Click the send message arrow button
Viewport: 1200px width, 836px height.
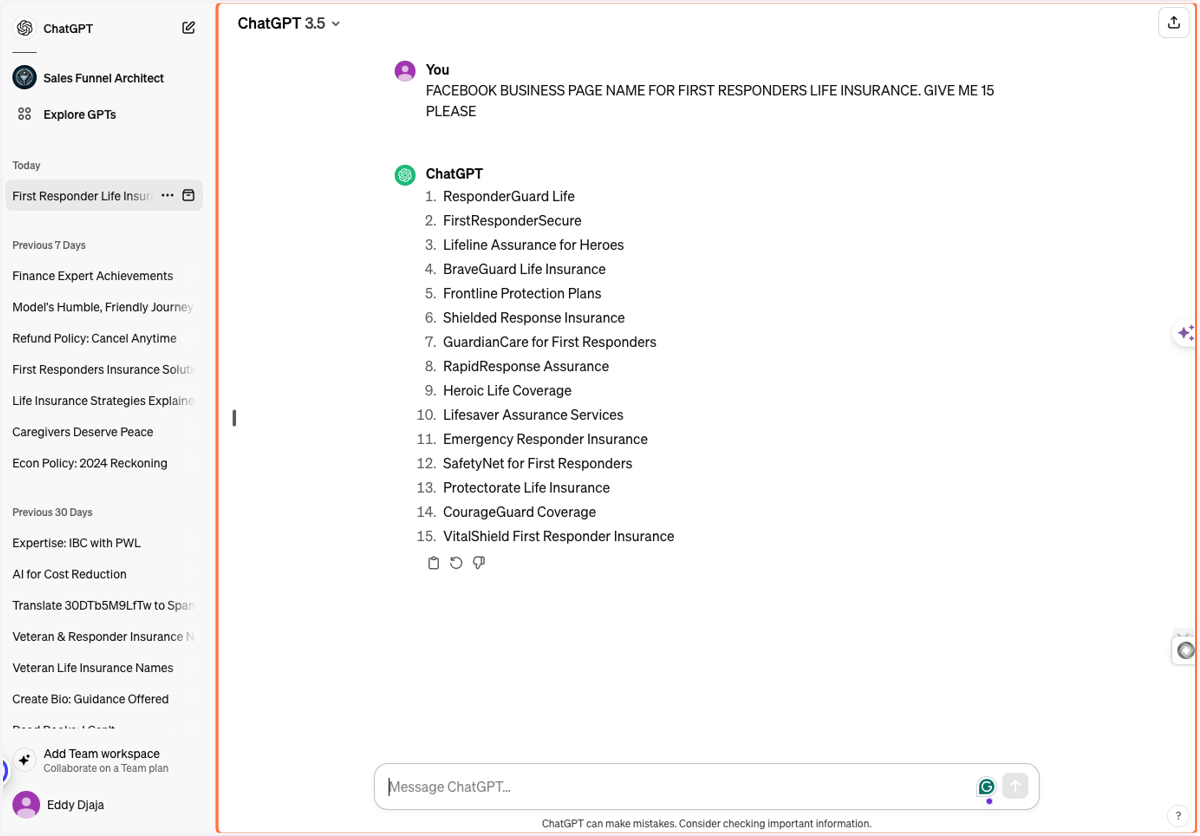coord(1015,786)
